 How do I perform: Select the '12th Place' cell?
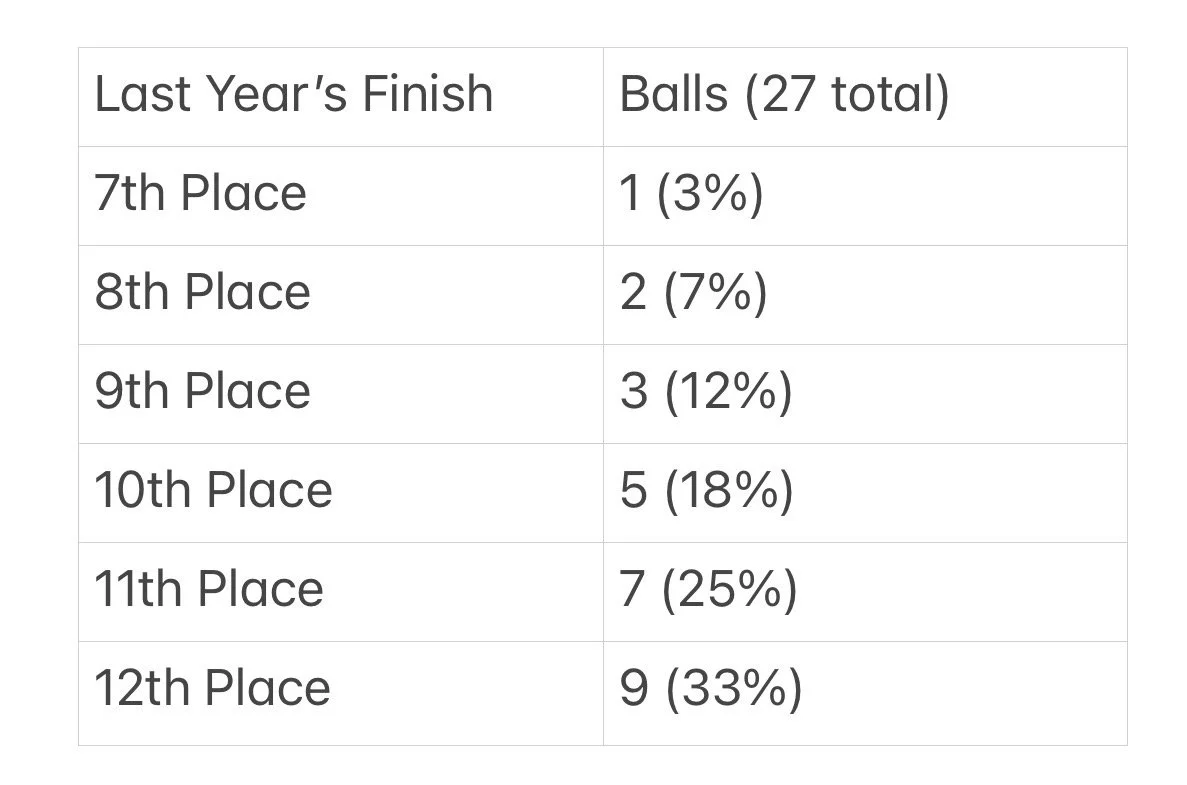click(x=341, y=693)
